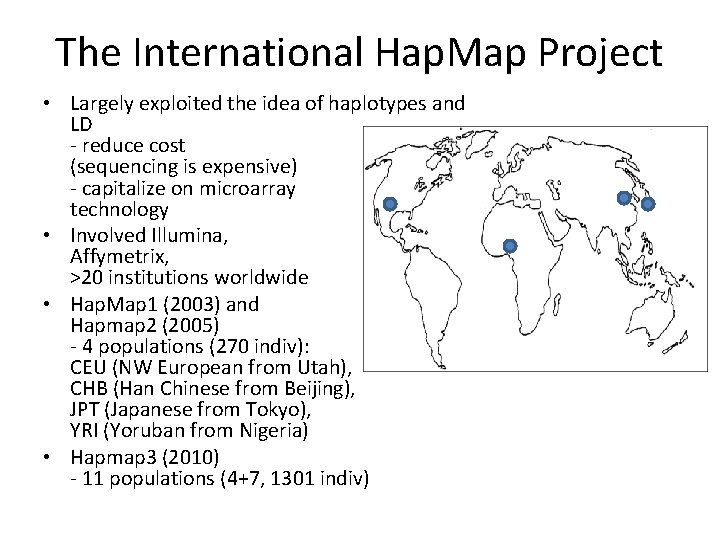Click the line 'CHB (Han Chinese from Beijing),'
Screen dimensions: 720x540
coord(212,389)
